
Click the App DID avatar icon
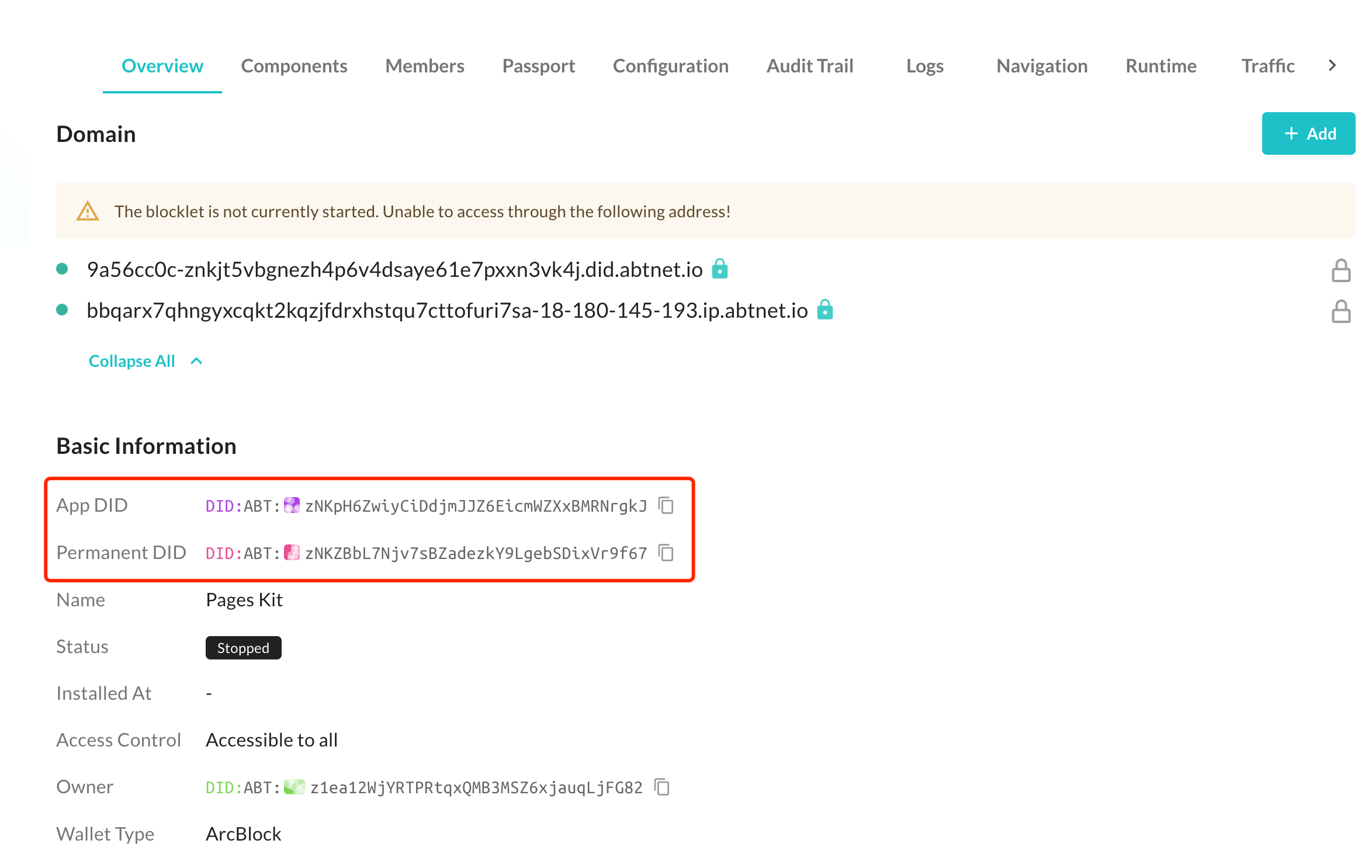(x=292, y=505)
